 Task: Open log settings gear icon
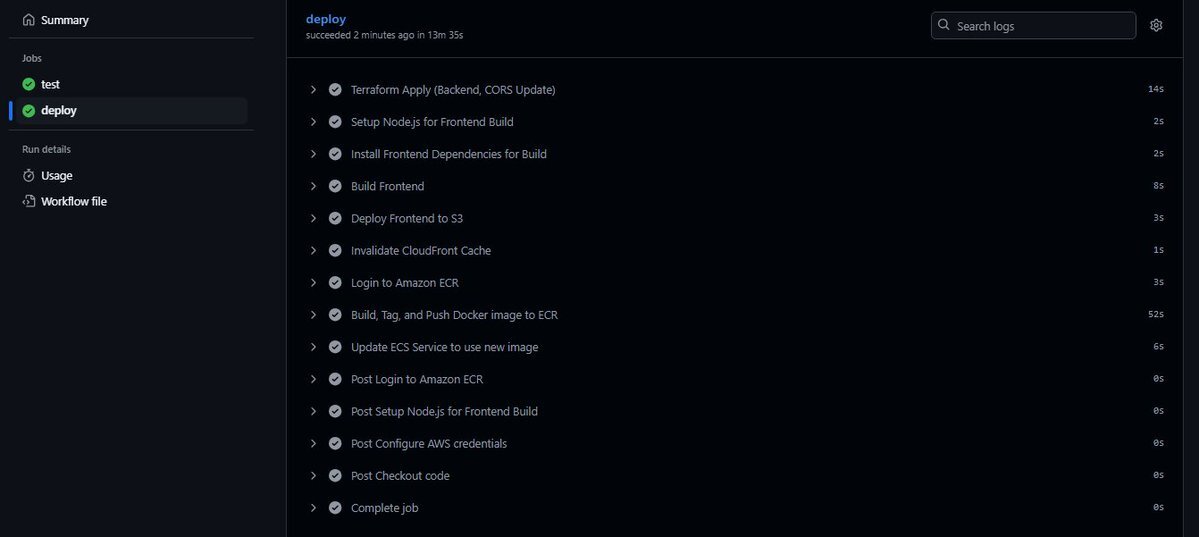[x=1155, y=25]
